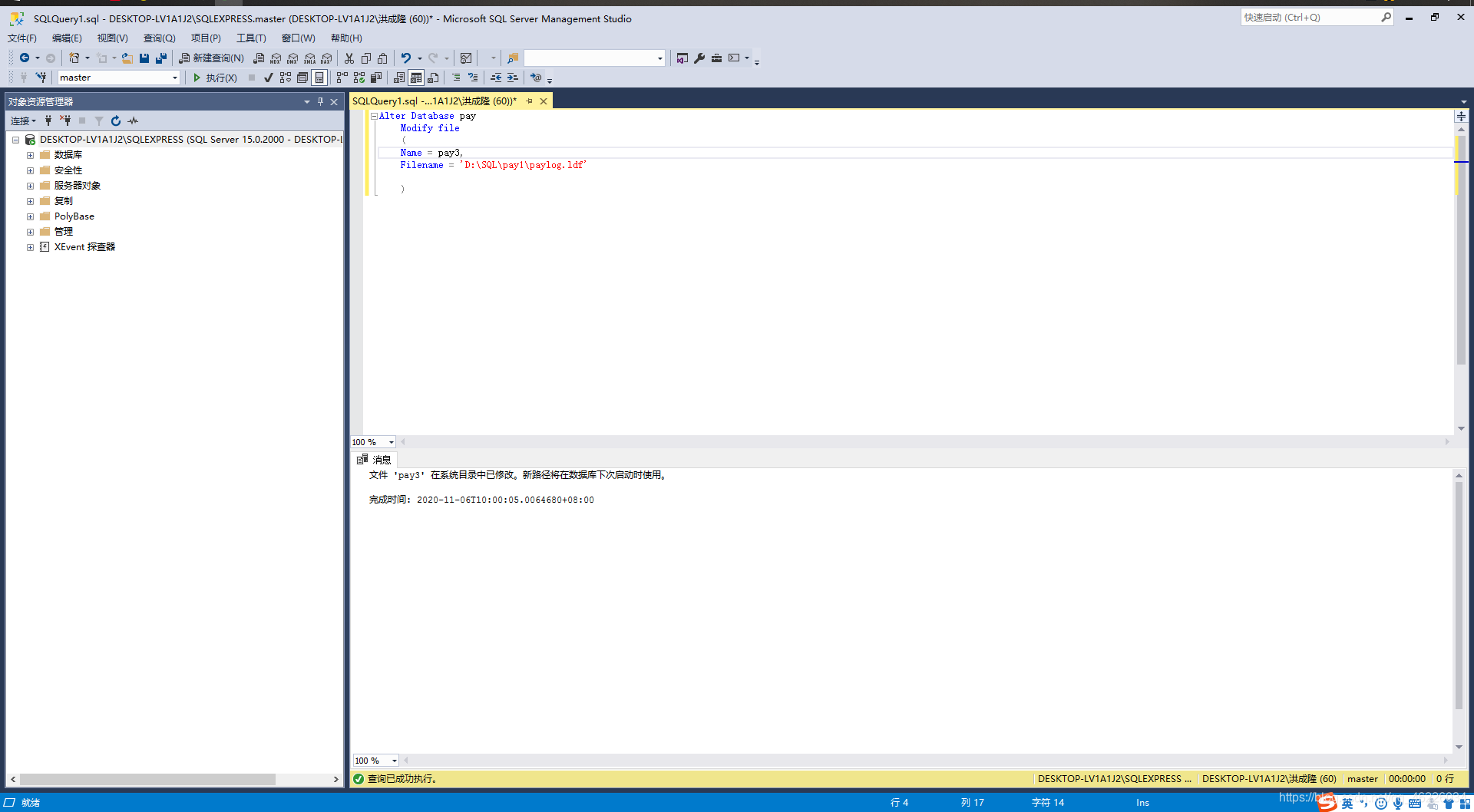1474x812 pixels.
Task: Toggle IntelliSense enabled icon
Action: coord(319,78)
